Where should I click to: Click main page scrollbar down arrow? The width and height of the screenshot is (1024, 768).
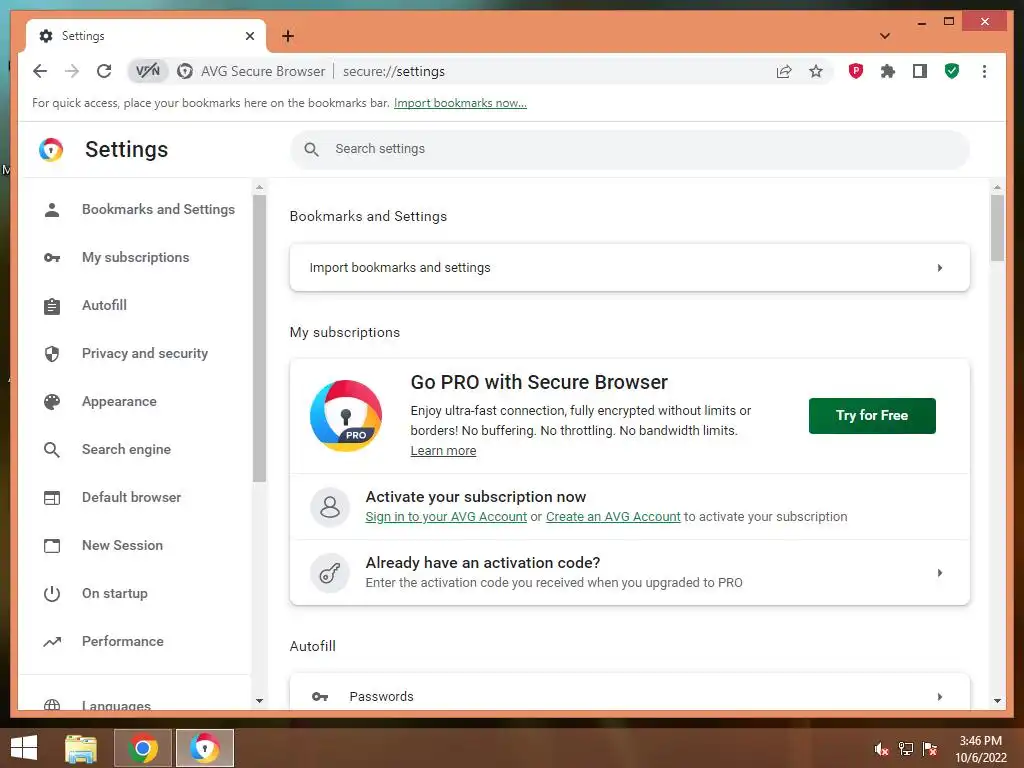[997, 701]
